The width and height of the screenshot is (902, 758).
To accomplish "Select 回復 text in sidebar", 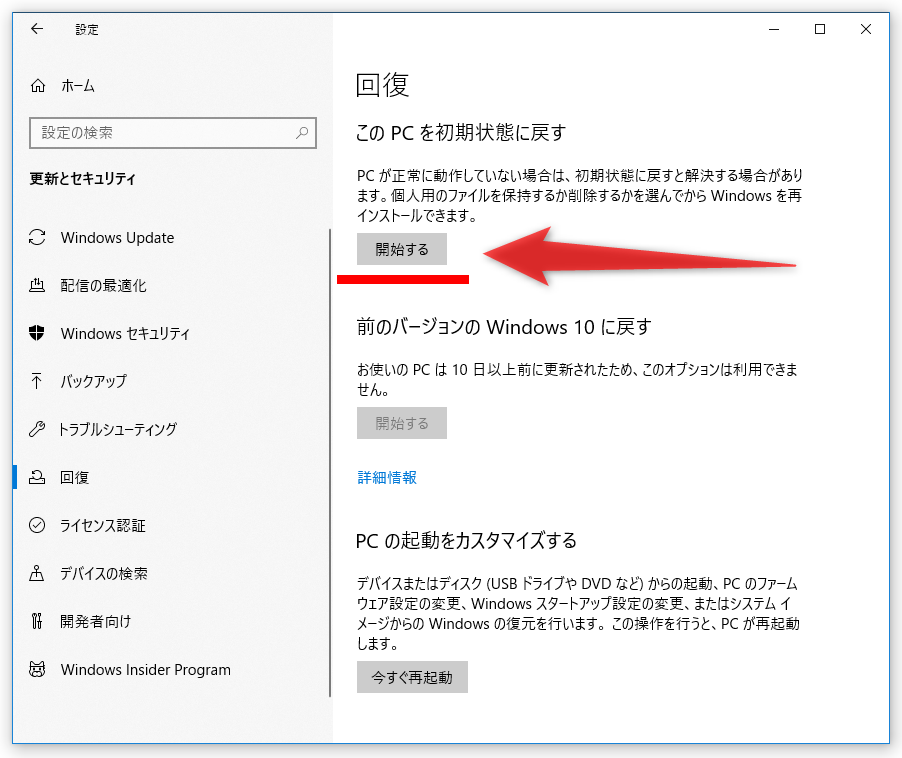I will click(x=75, y=477).
